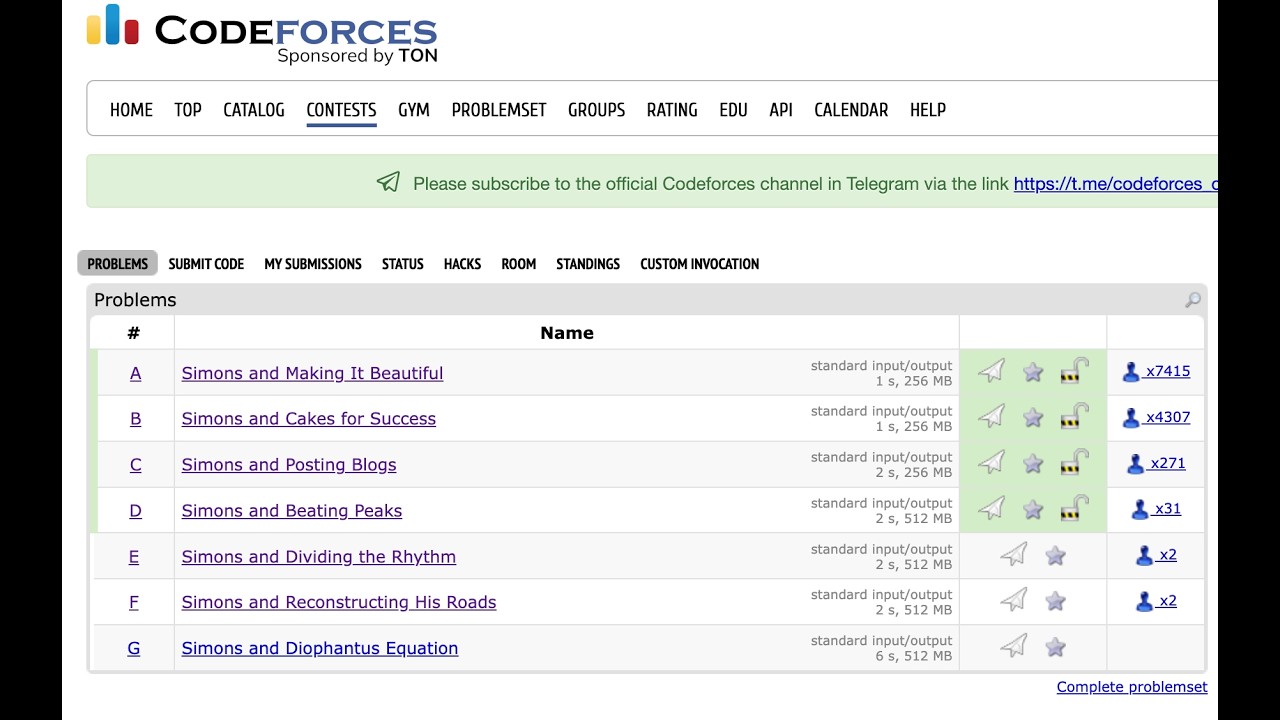Click the lock icon in problem C row

pos(1074,463)
